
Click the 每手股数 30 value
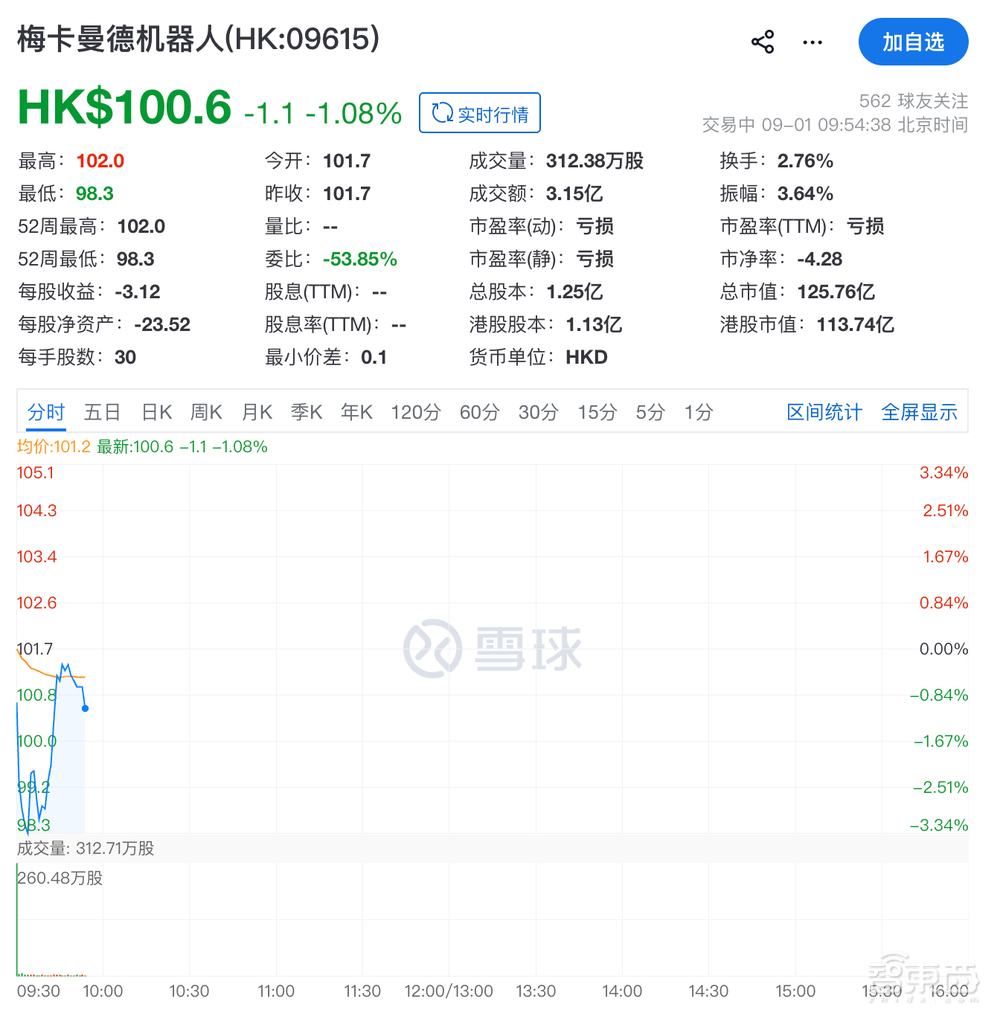(x=125, y=357)
